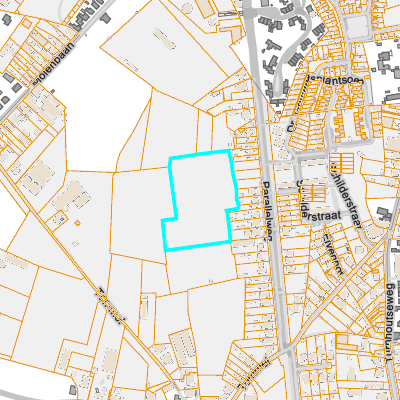400x400 pixels.
Task: Select the cyan-outlined highlighted parcel
Action: (x=200, y=200)
